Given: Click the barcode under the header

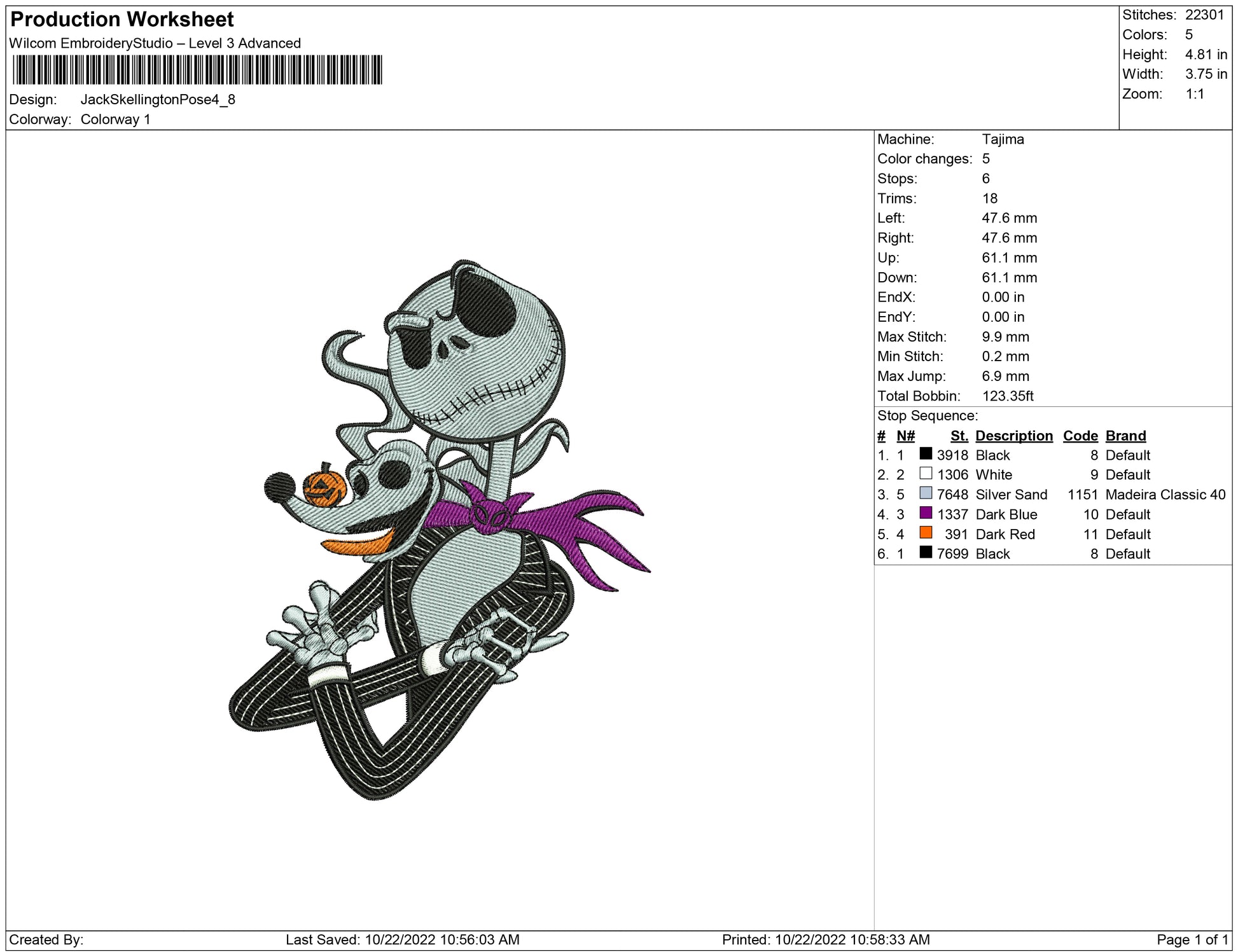Looking at the screenshot, I should pos(197,70).
